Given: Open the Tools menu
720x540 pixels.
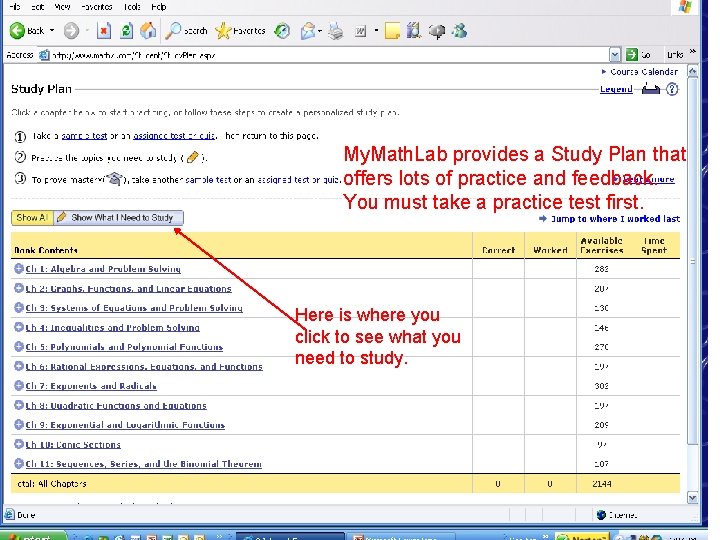Looking at the screenshot, I should (x=132, y=6).
